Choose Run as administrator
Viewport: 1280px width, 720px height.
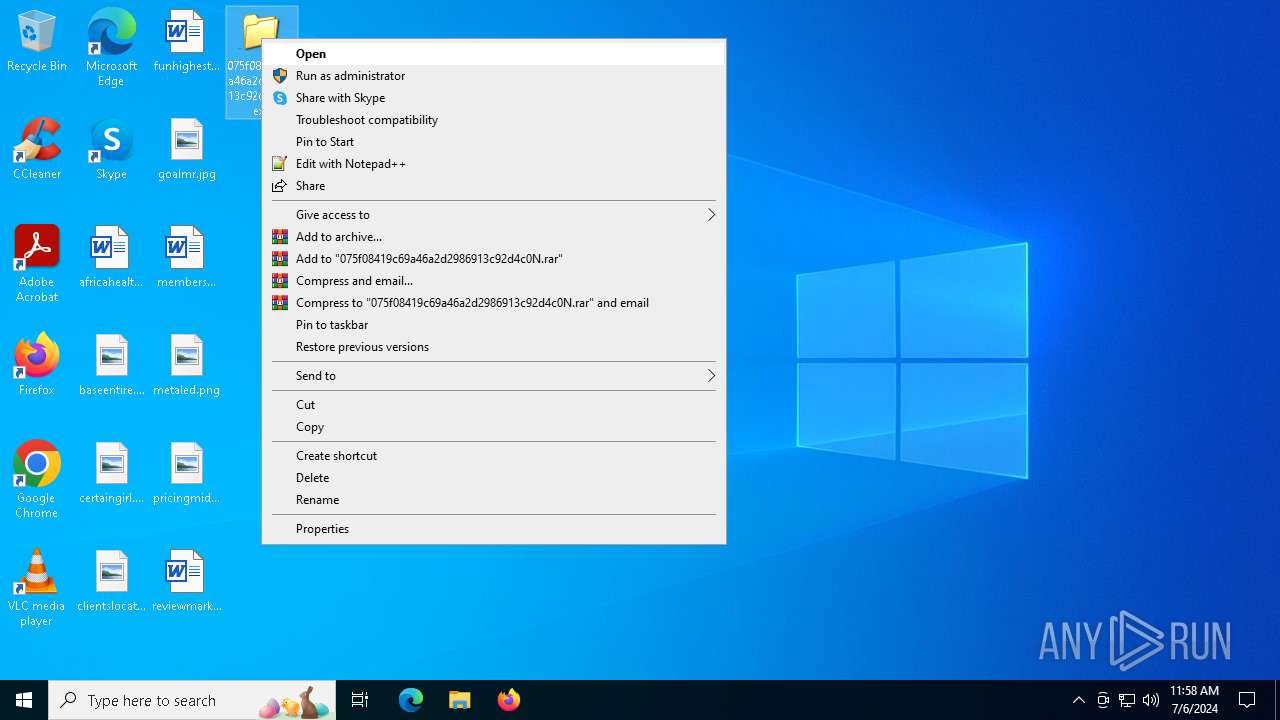(494, 76)
